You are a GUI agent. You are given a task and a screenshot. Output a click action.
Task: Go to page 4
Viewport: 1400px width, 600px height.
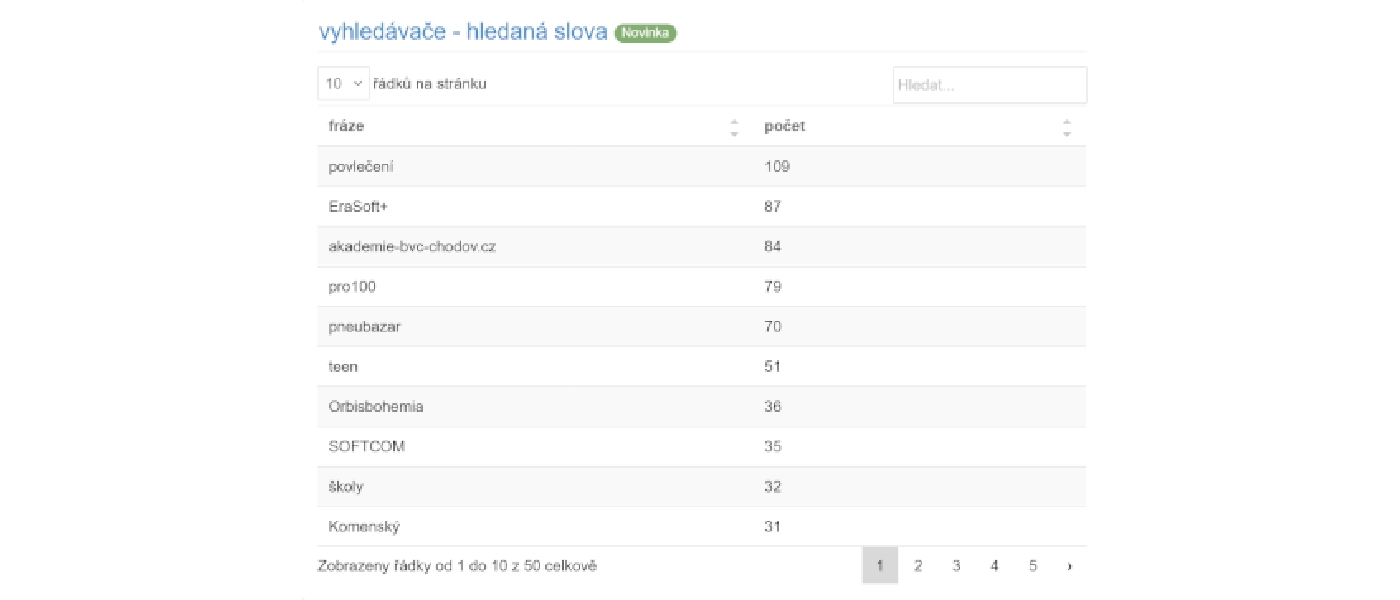(x=994, y=566)
